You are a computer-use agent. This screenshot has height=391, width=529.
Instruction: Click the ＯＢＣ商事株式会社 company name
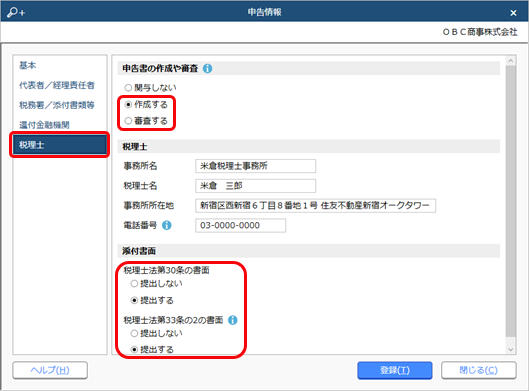coord(480,32)
